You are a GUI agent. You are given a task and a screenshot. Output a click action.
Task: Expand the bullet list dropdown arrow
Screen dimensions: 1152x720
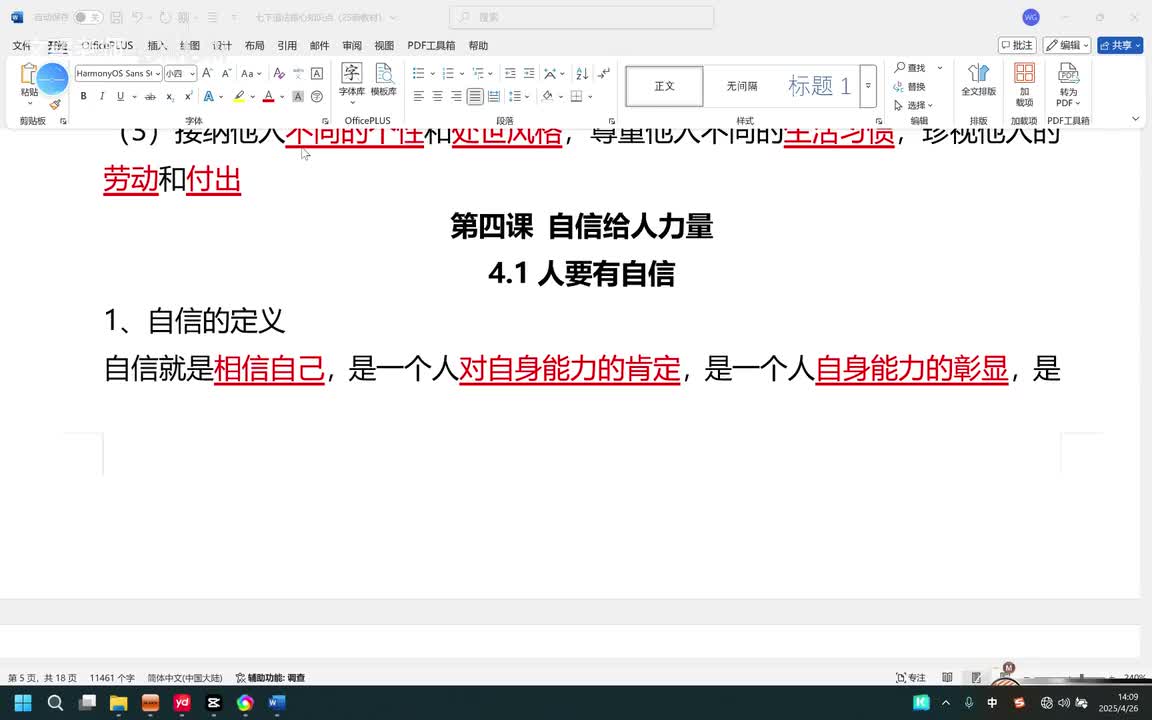433,73
